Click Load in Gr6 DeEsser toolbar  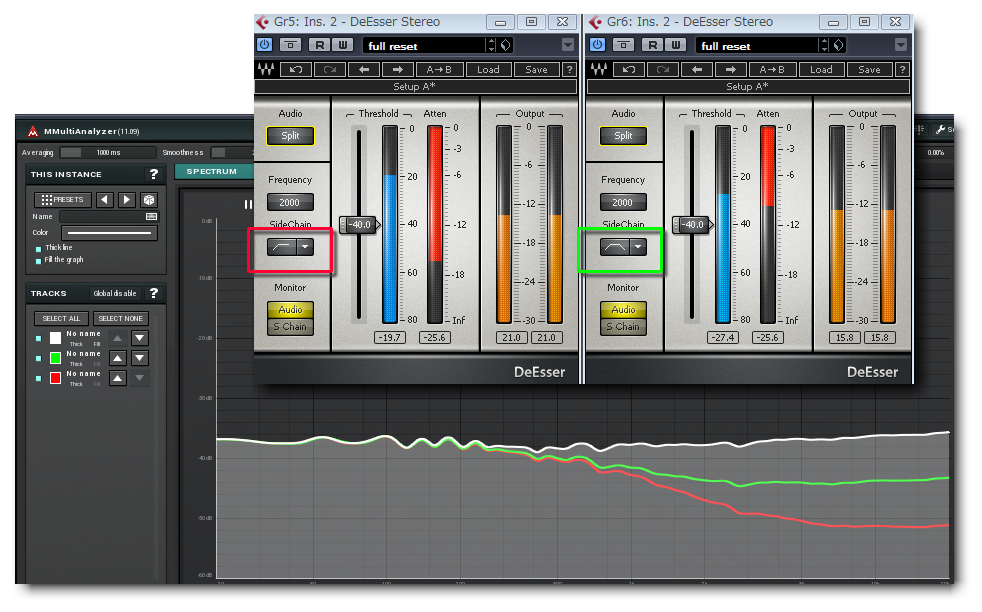click(x=822, y=70)
